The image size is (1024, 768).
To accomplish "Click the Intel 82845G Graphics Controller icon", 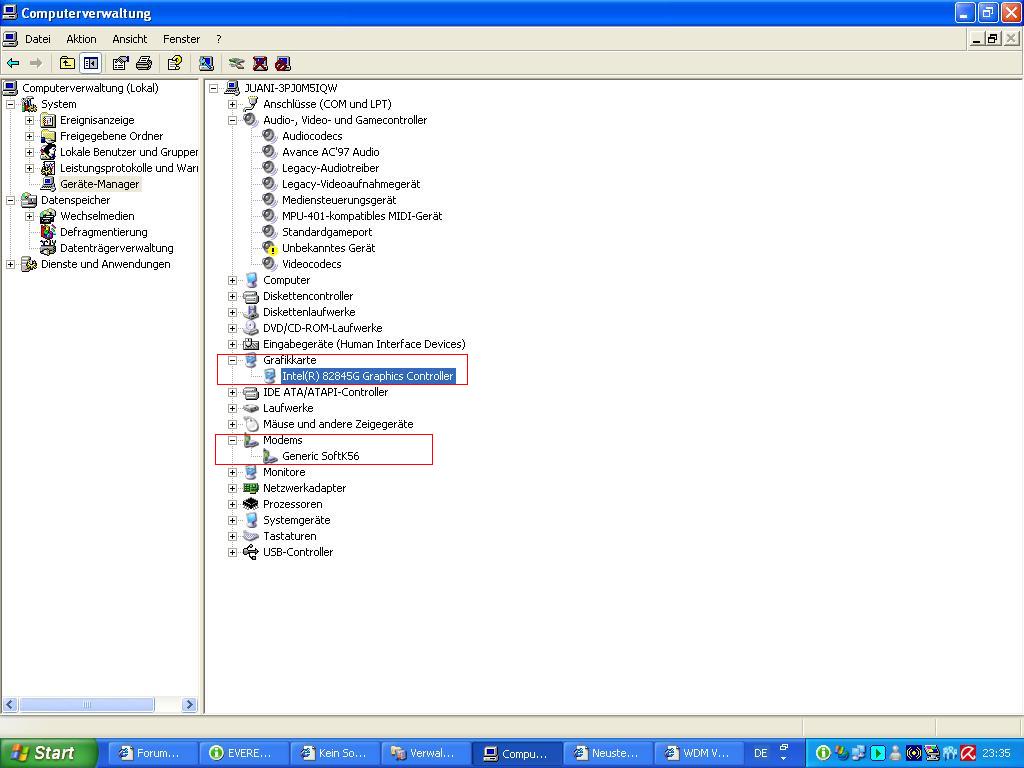I will coord(270,376).
